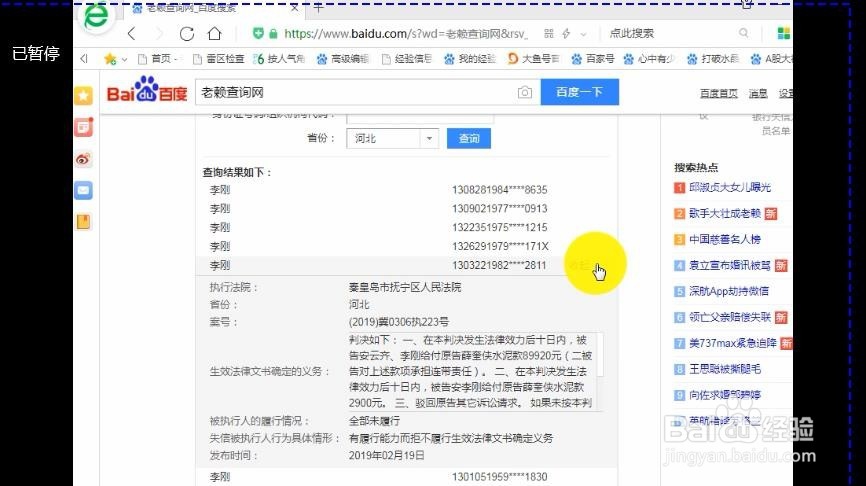Select the 李刚 row ending 1830

point(405,477)
